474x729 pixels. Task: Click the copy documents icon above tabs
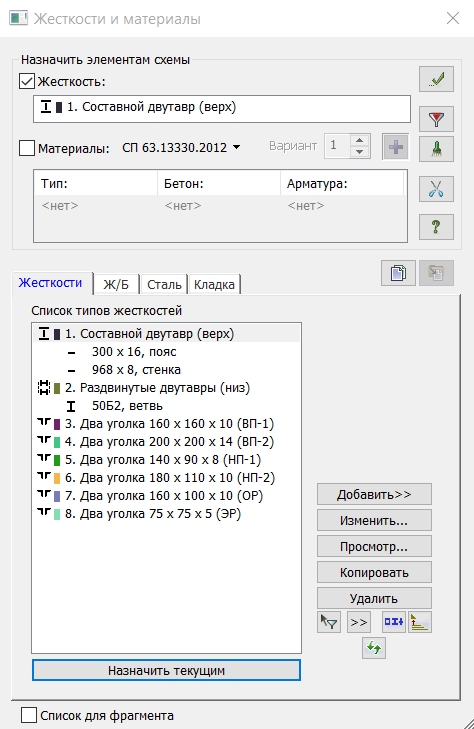[x=398, y=272]
